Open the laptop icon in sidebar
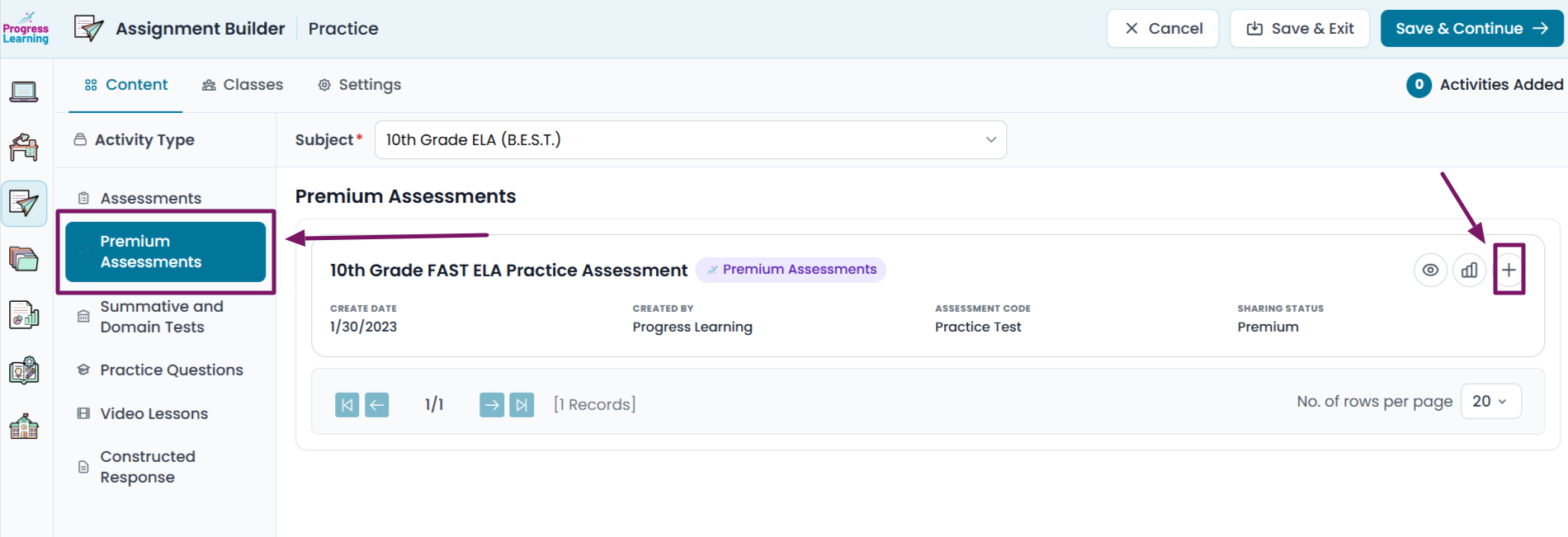Viewport: 1568px width, 537px height. coord(24,92)
